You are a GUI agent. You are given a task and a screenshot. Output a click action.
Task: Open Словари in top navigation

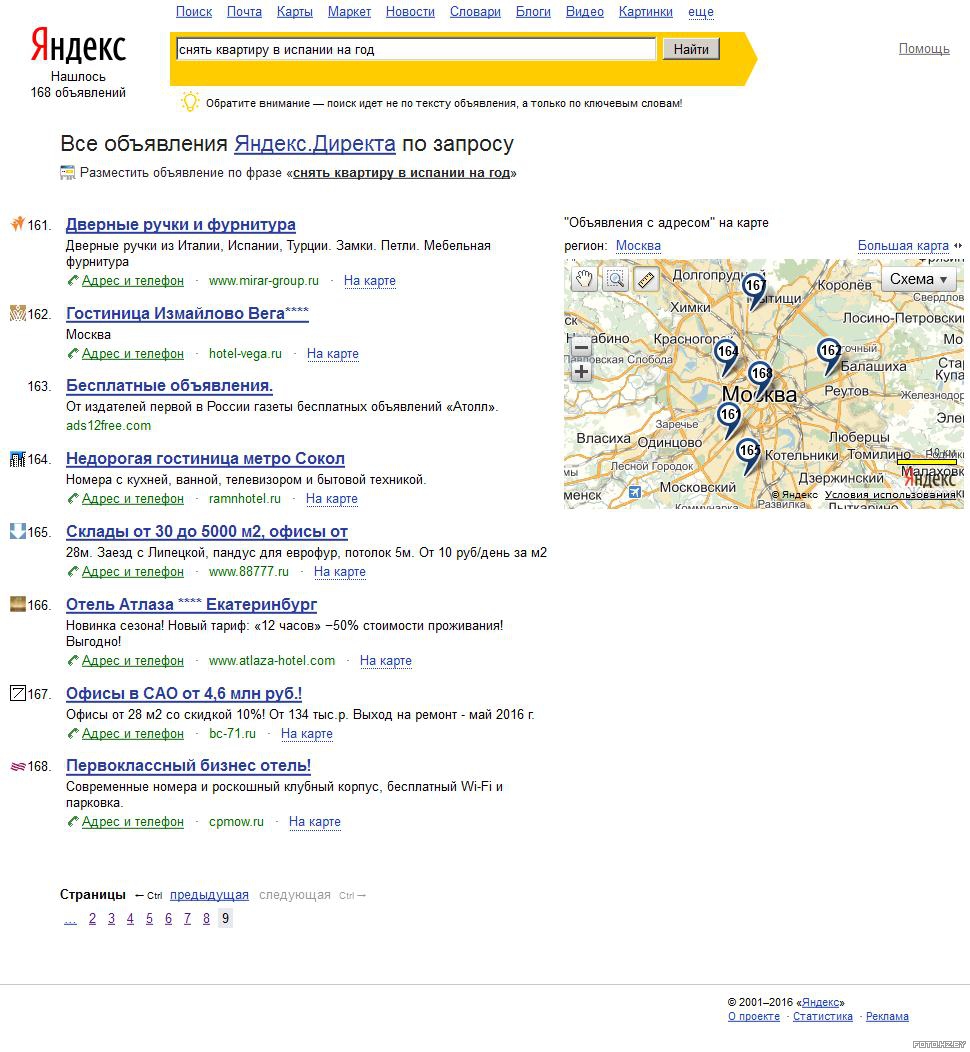click(475, 11)
